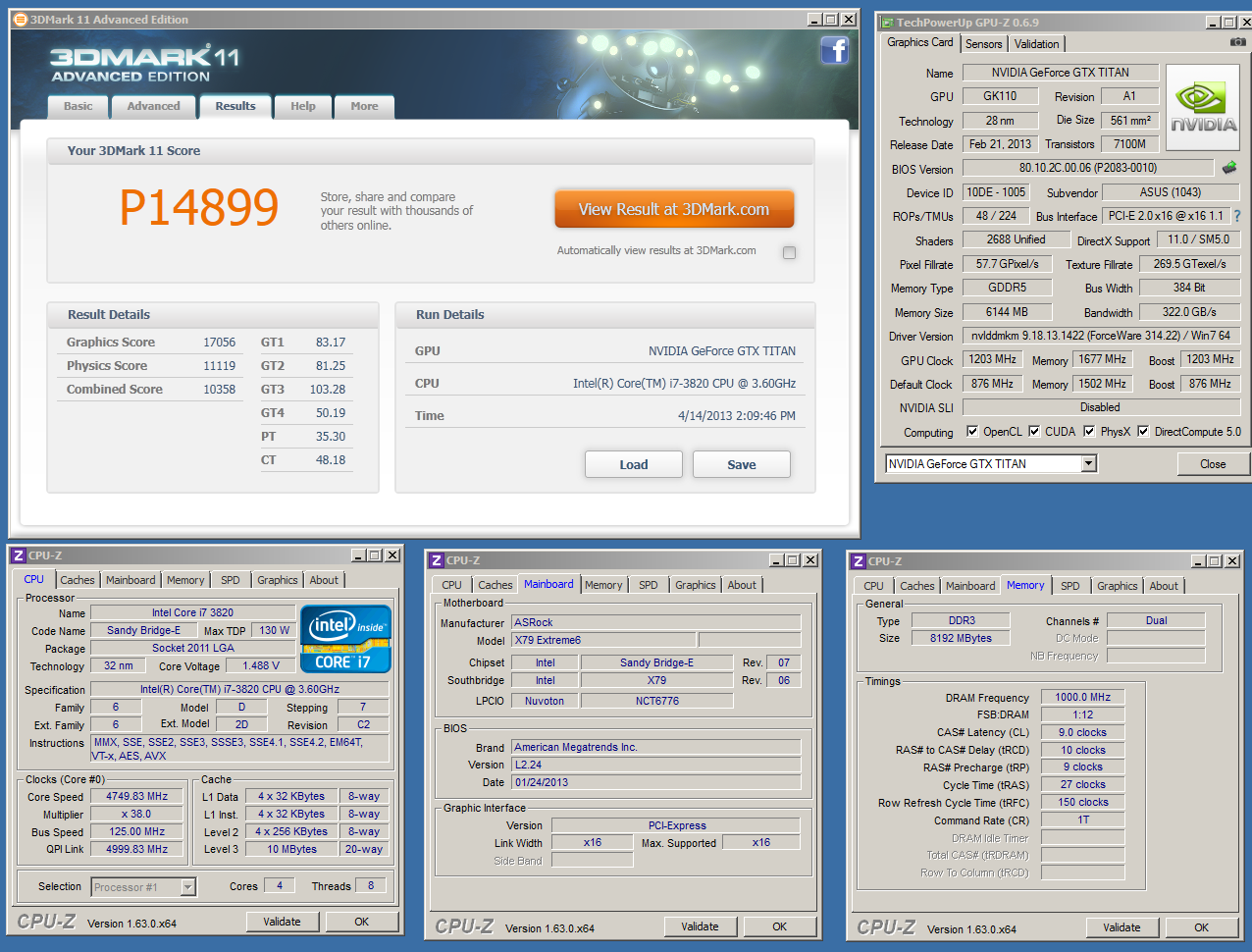
Task: Click the Physics Score value 11119
Action: coord(220,366)
